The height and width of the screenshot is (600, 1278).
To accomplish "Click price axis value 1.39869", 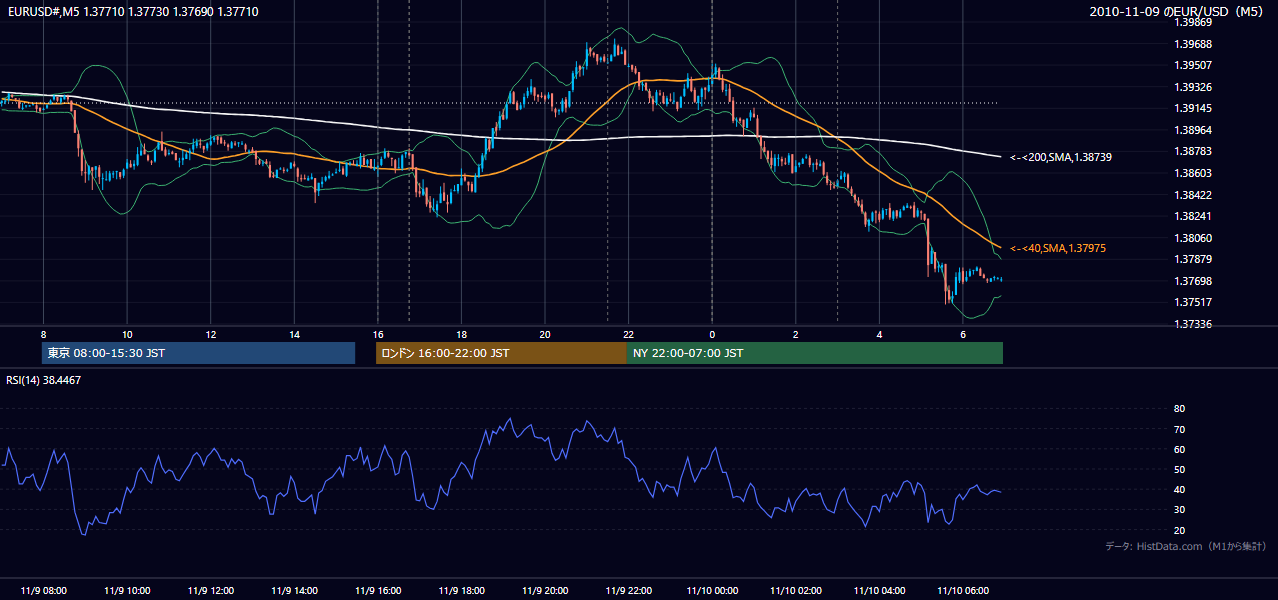I will coord(1192,22).
